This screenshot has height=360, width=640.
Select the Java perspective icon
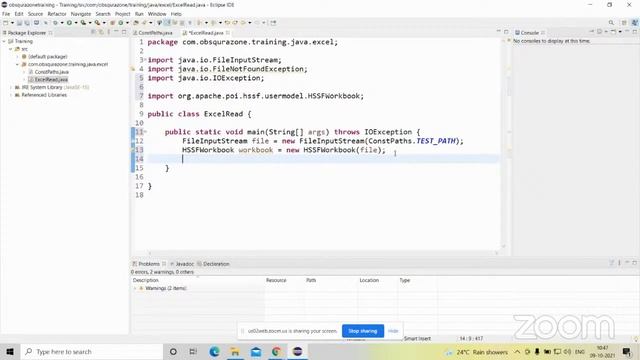(635, 23)
